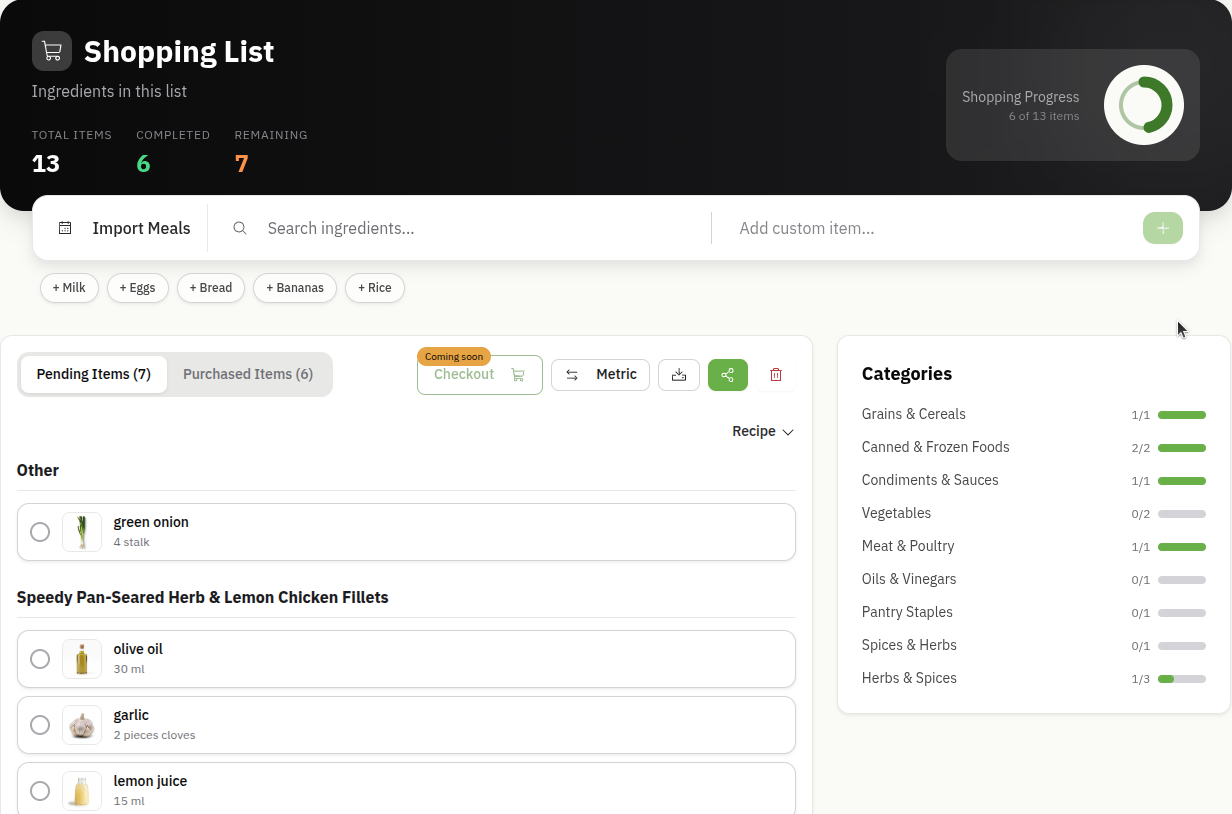Add Rice quick suggestion chip

[x=375, y=288]
